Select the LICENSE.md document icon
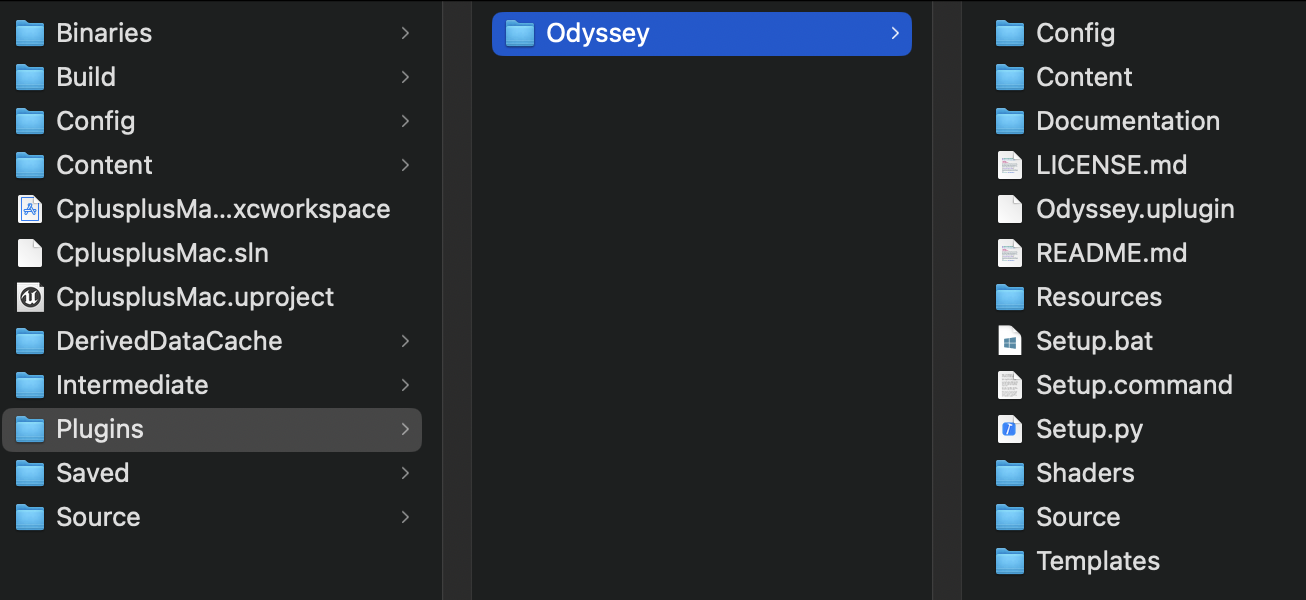This screenshot has height=600, width=1306. [x=1010, y=165]
